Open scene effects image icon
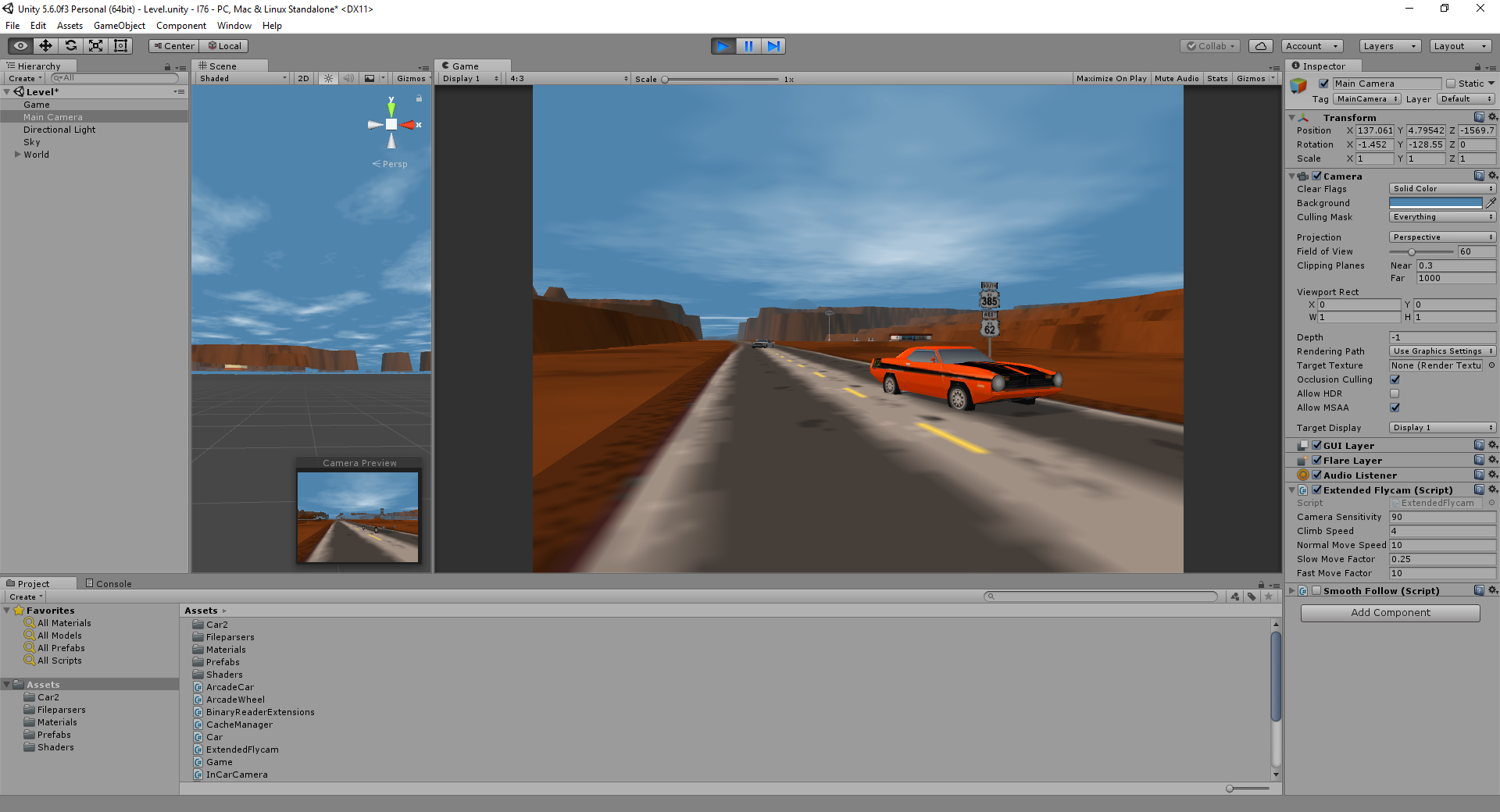 click(370, 78)
